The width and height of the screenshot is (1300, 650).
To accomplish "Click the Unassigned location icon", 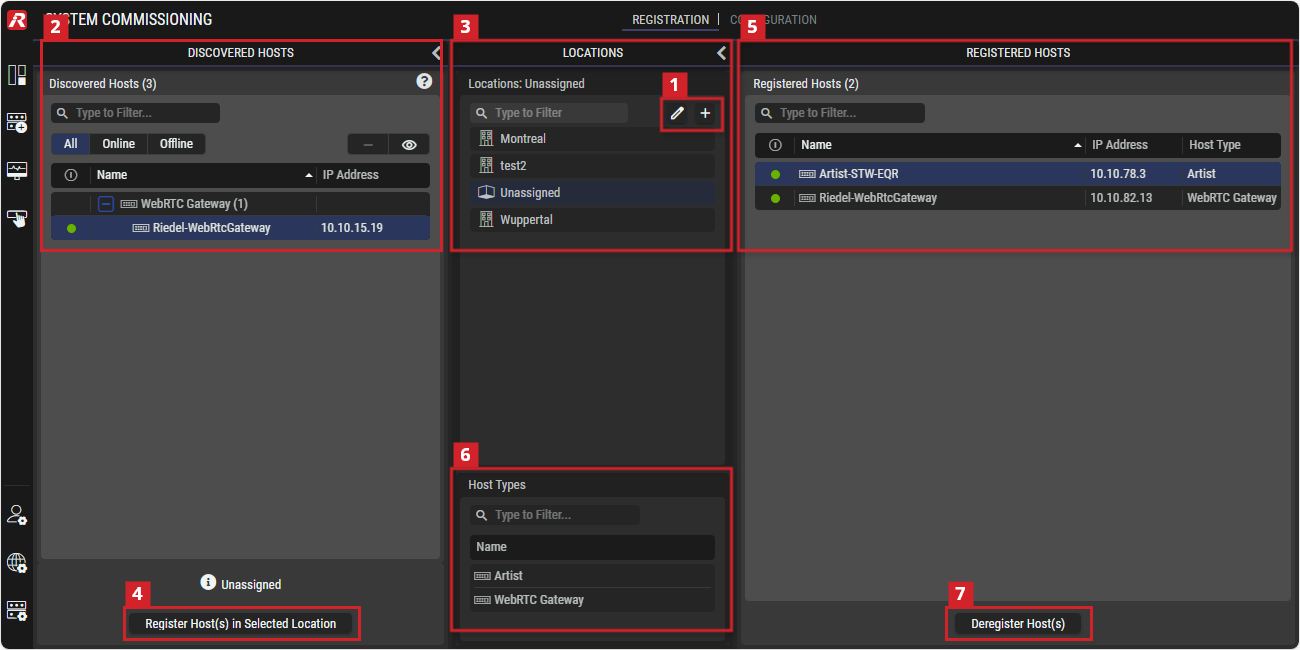I will coord(487,192).
